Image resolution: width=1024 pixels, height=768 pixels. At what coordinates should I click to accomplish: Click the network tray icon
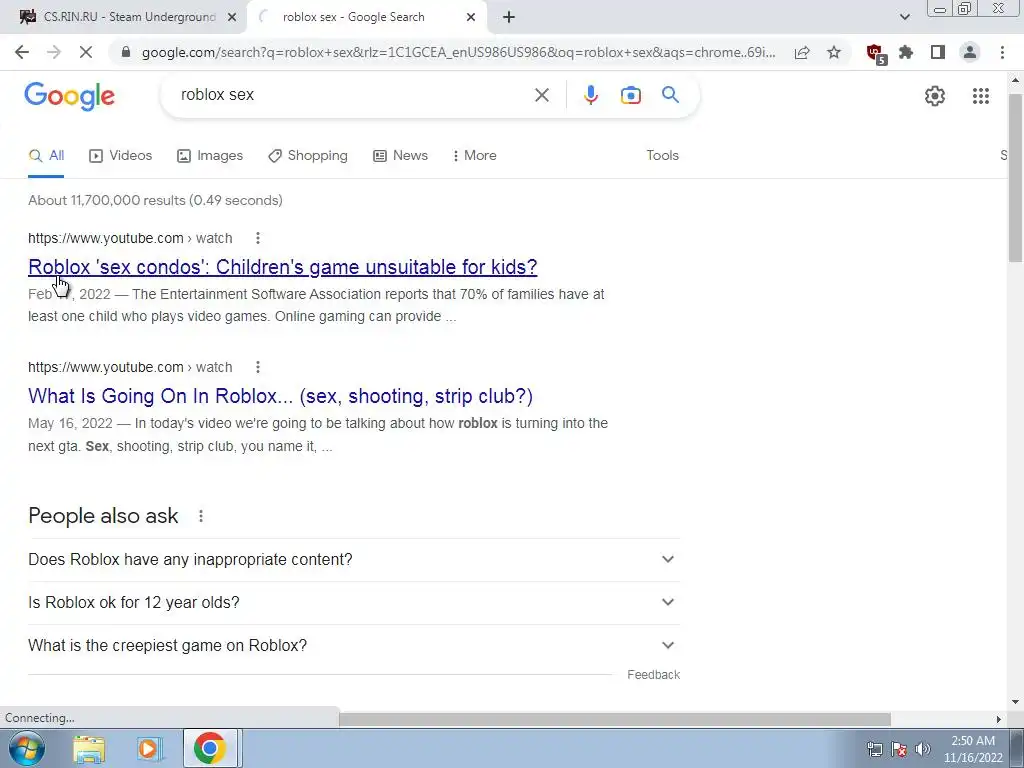click(x=874, y=749)
